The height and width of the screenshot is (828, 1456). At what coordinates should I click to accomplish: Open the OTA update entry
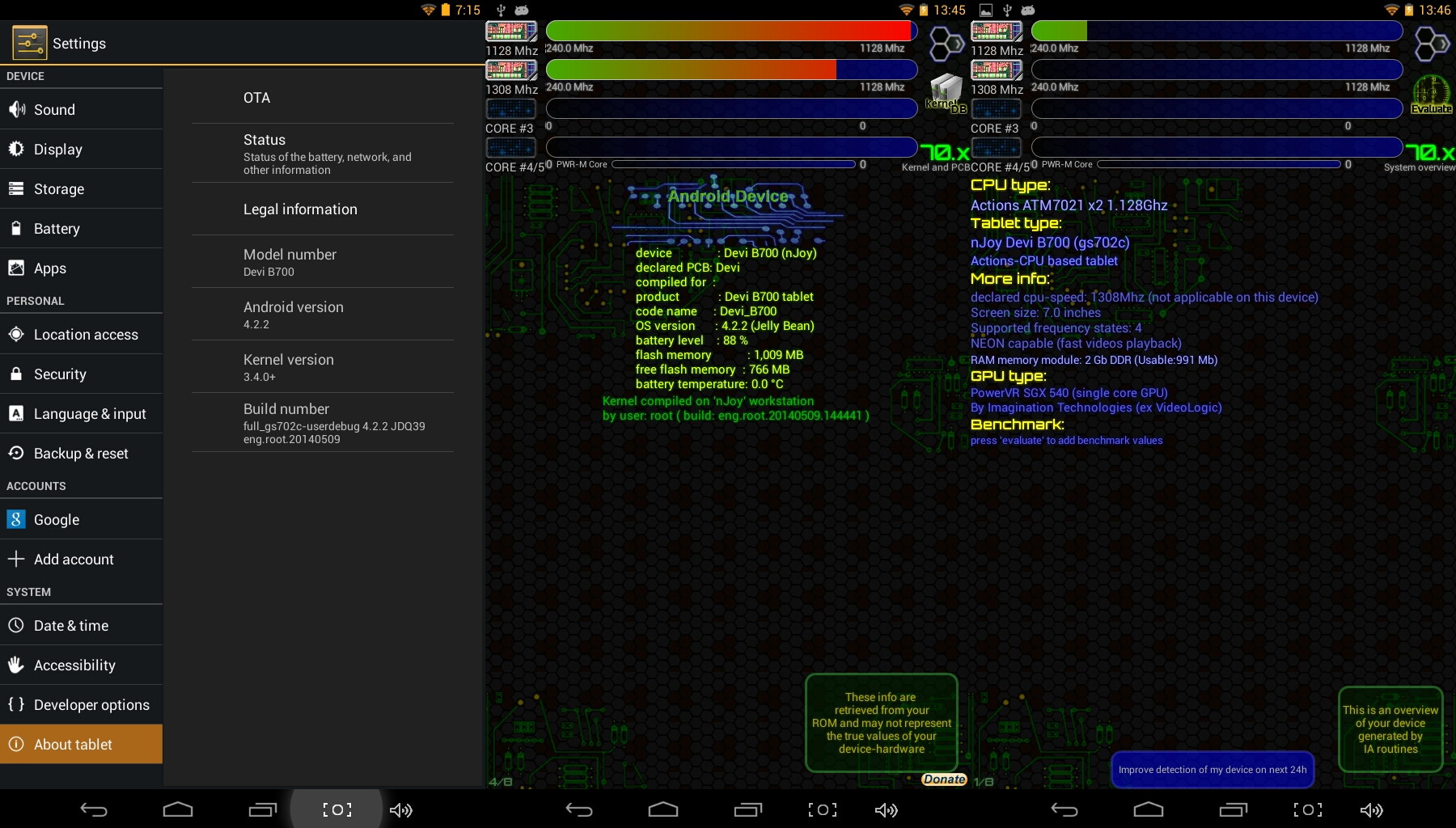pyautogui.click(x=322, y=98)
